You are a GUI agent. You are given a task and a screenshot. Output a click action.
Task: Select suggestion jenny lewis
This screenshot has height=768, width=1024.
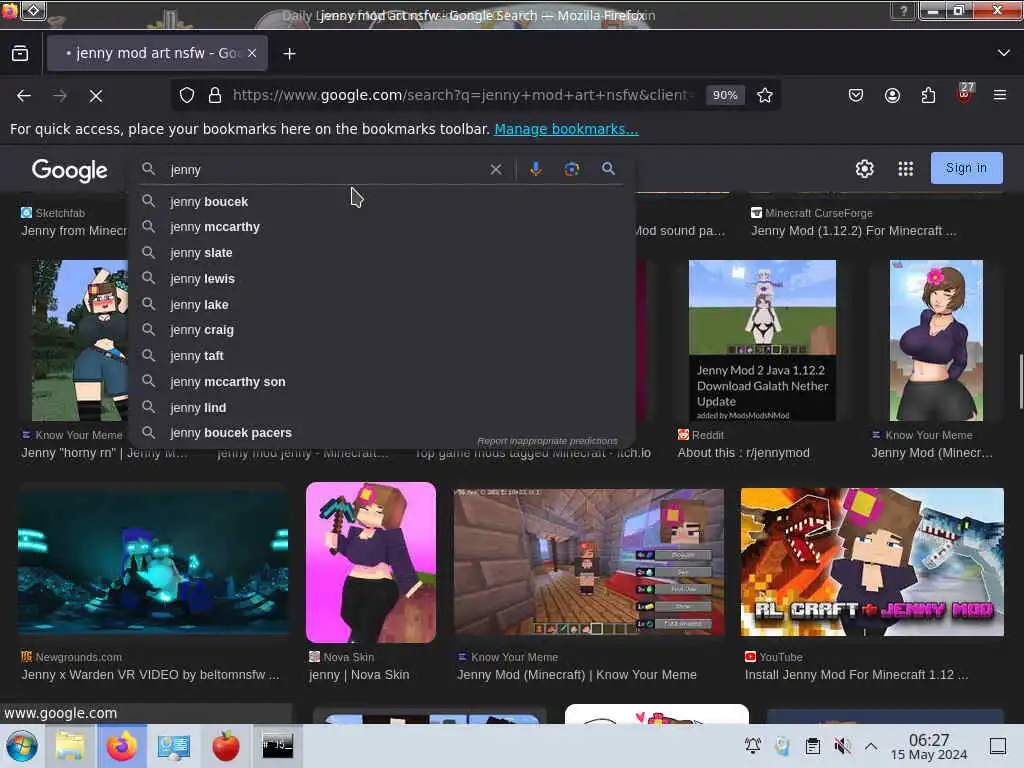click(x=382, y=279)
